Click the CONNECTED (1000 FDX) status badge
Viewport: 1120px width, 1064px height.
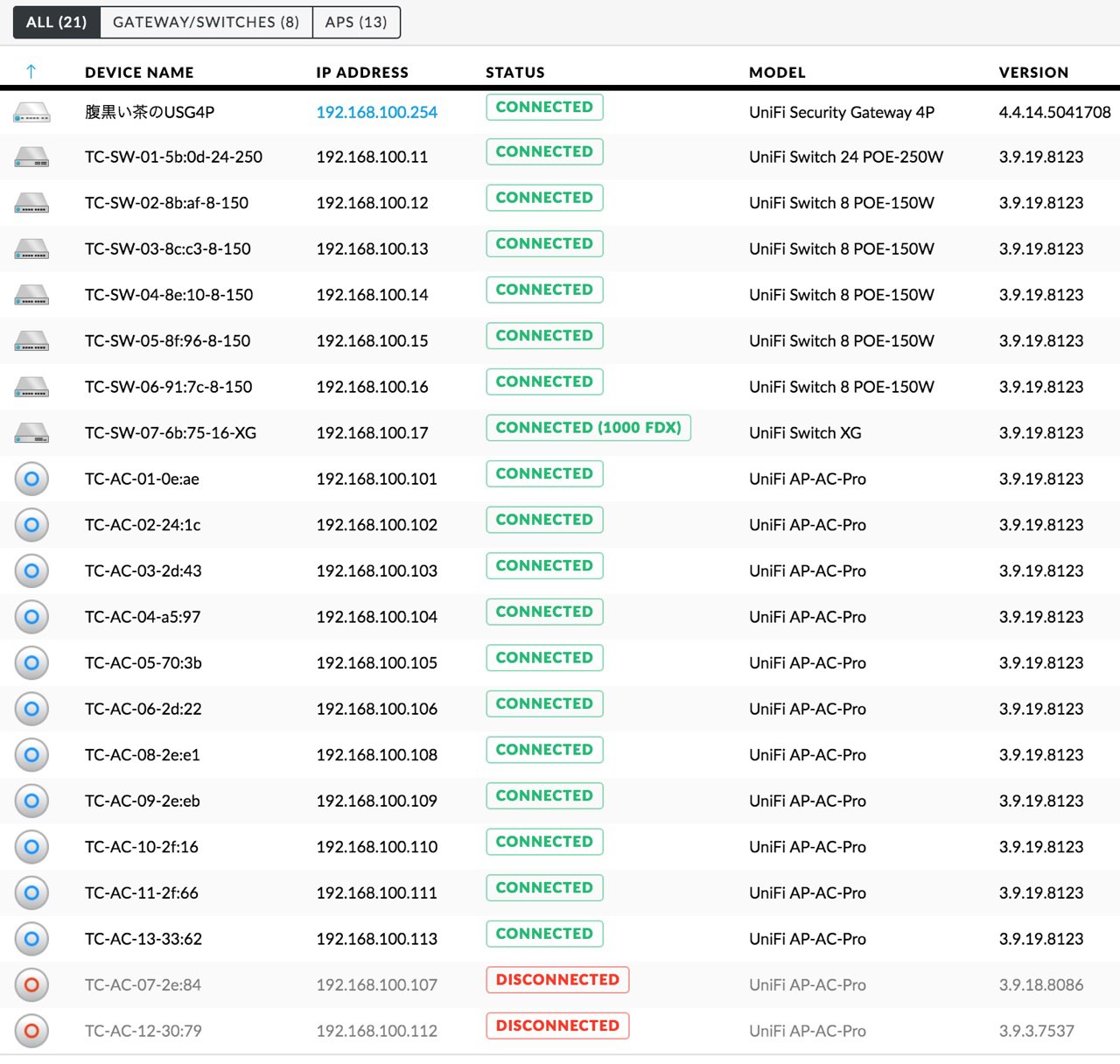588,428
